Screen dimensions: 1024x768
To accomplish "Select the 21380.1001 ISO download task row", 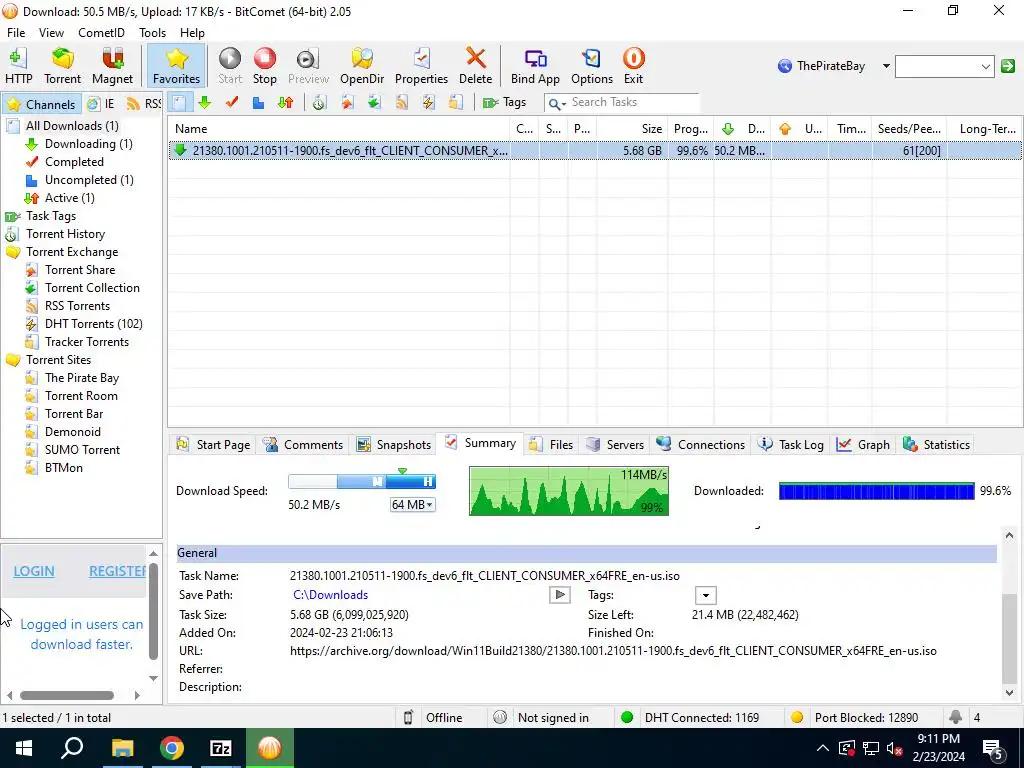I will [595, 151].
